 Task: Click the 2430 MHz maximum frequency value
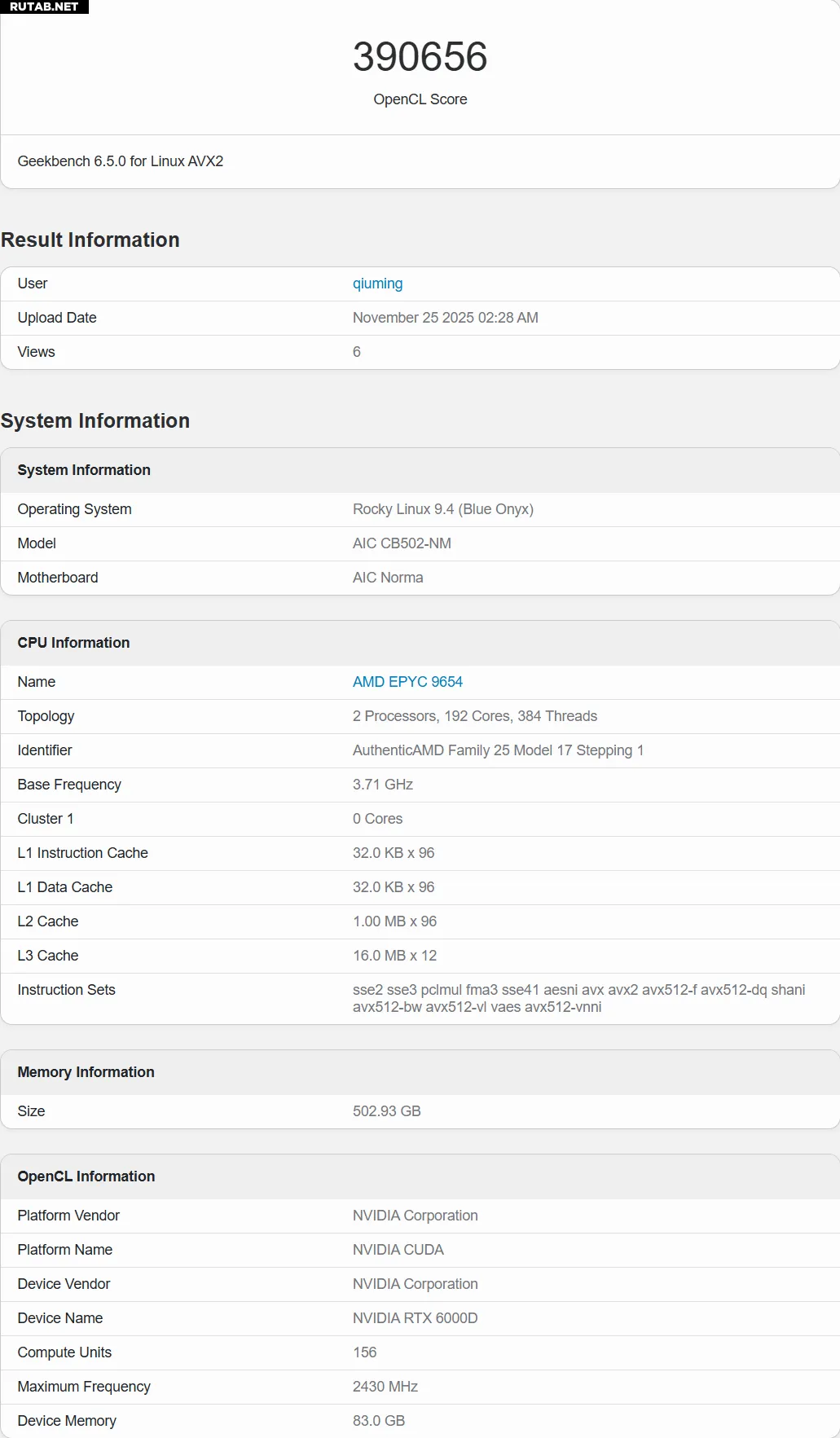coord(385,1387)
